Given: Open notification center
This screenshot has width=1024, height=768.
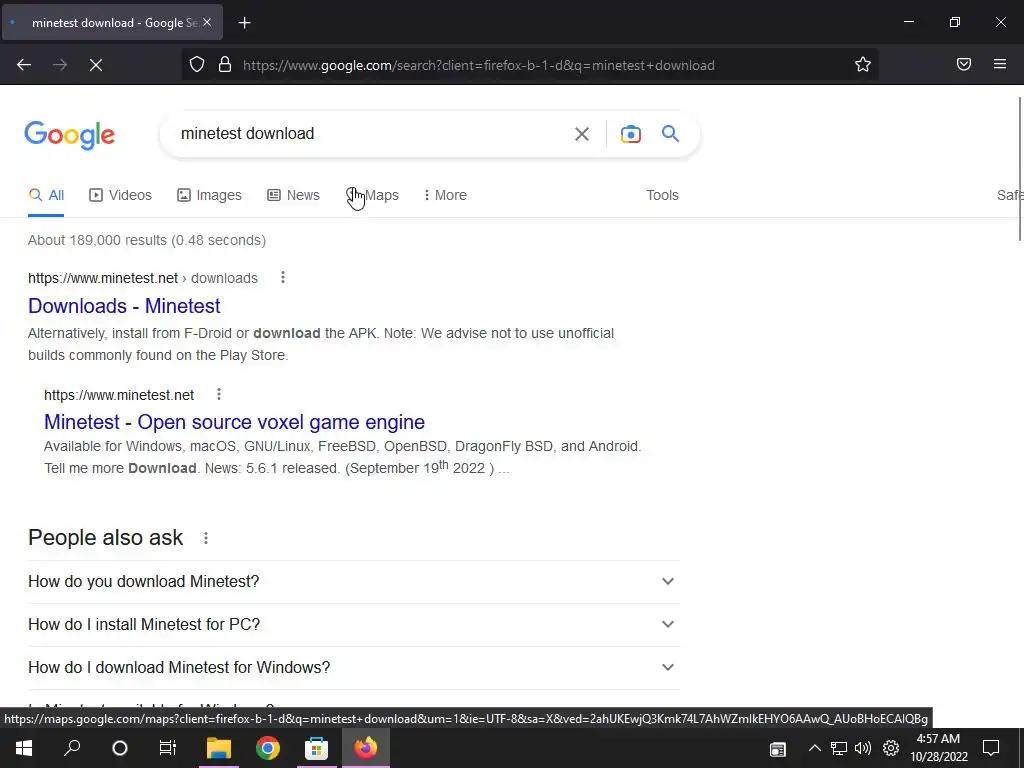Looking at the screenshot, I should click(x=991, y=748).
